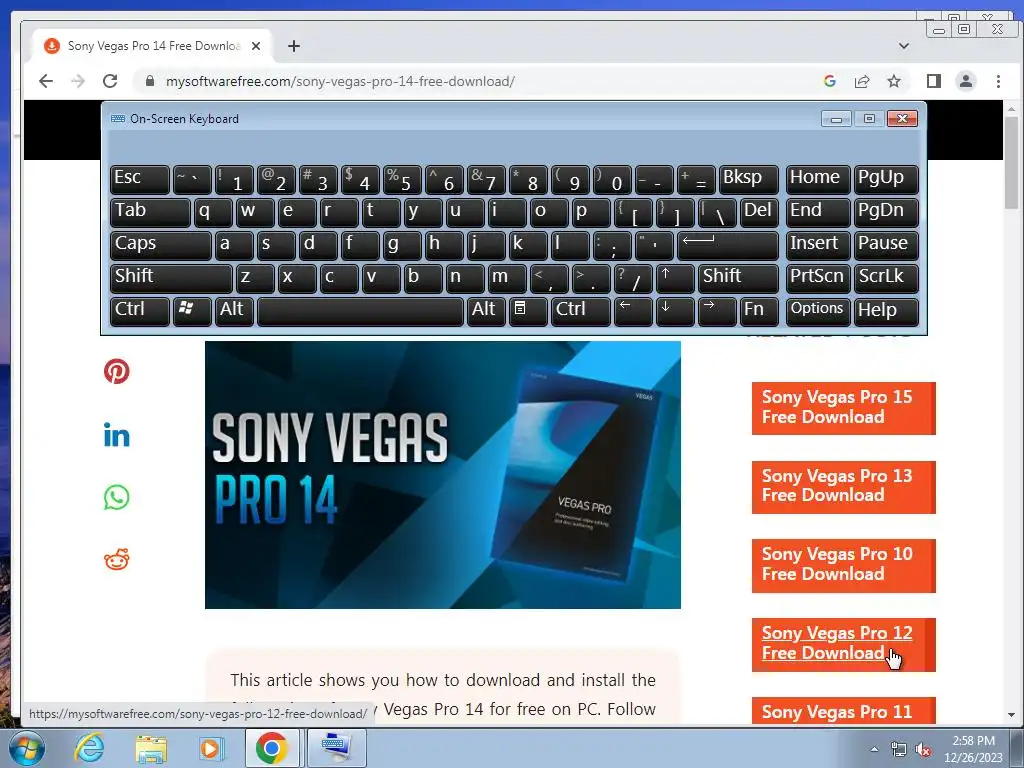The height and width of the screenshot is (768, 1024).
Task: Click the up arrow key on keyboard
Action: 675,278
